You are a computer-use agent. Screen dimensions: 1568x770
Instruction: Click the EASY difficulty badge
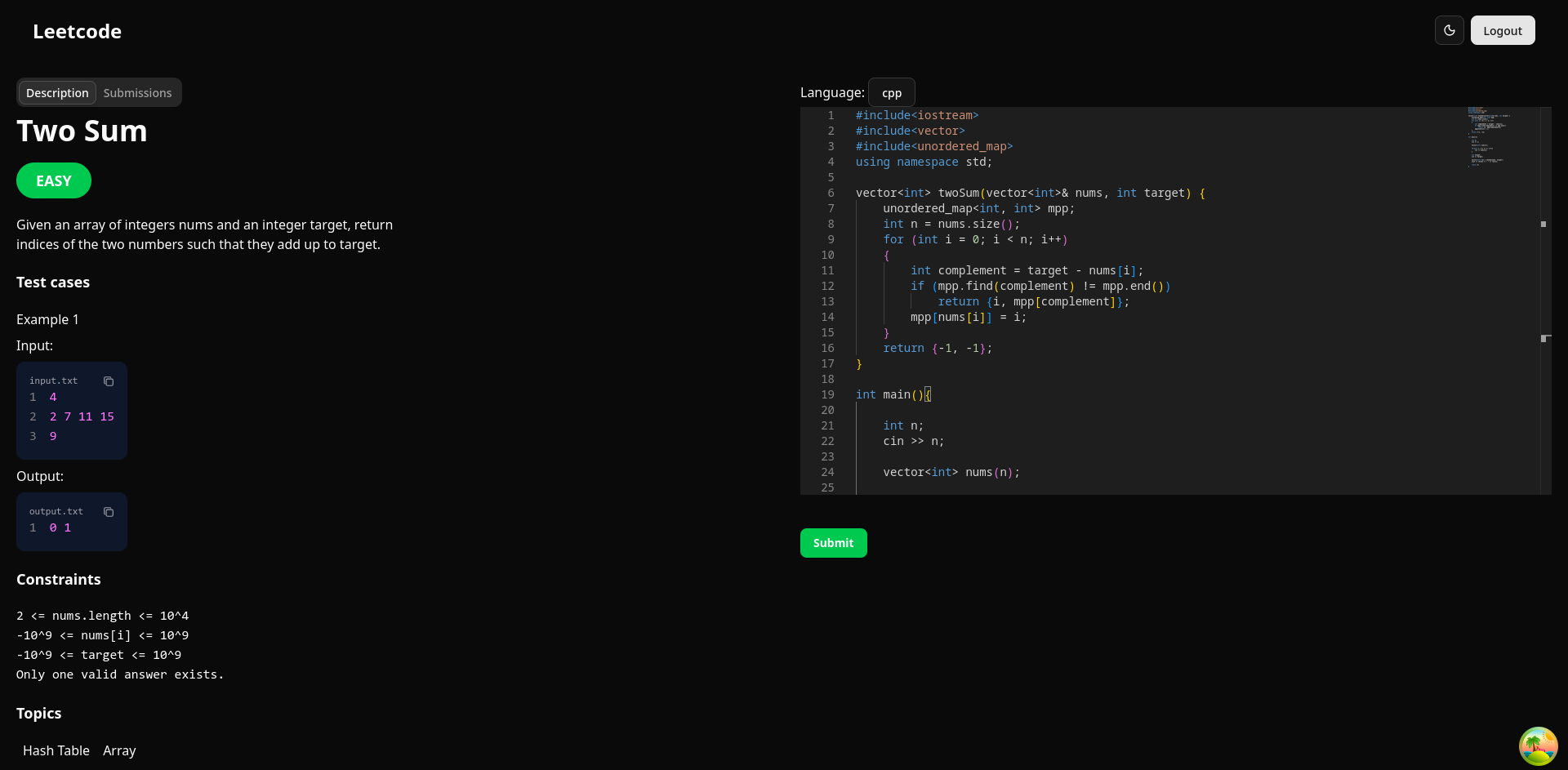[x=54, y=180]
